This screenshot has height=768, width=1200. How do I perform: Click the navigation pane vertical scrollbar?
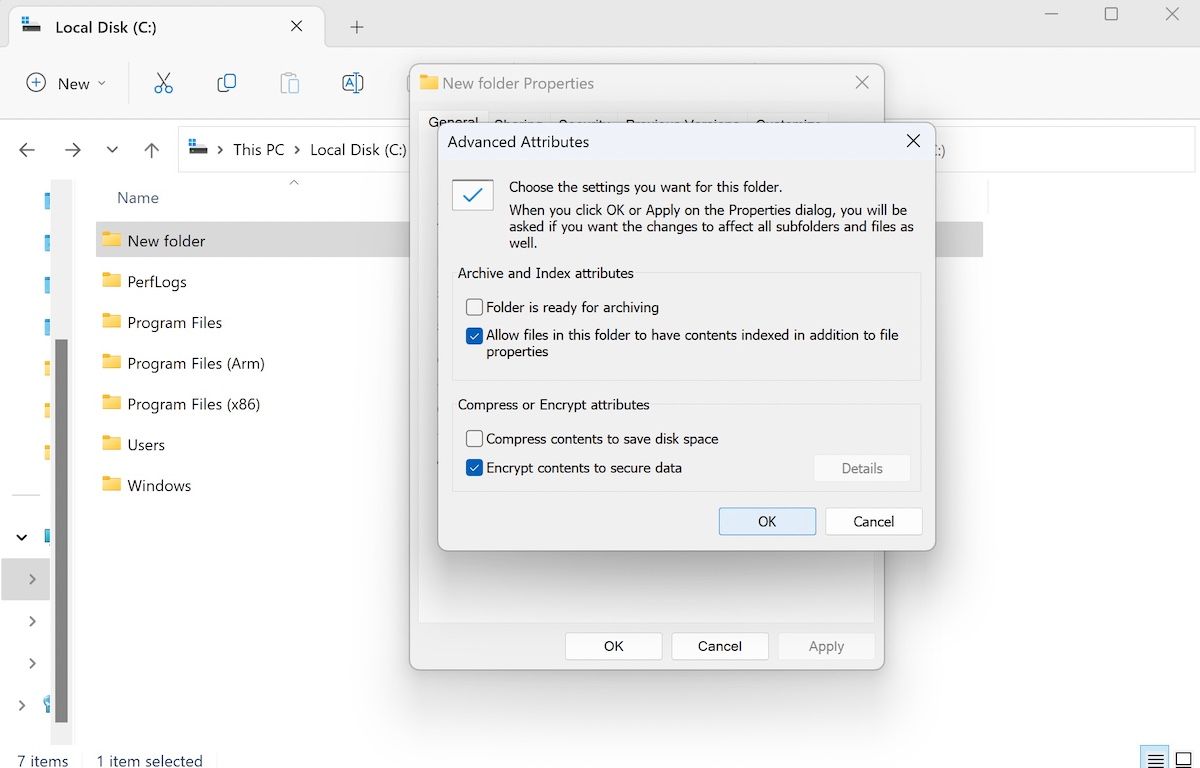pyautogui.click(x=62, y=530)
